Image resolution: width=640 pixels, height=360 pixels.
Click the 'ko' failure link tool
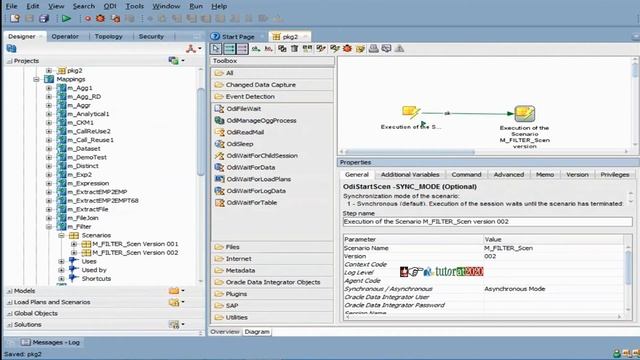(268, 49)
